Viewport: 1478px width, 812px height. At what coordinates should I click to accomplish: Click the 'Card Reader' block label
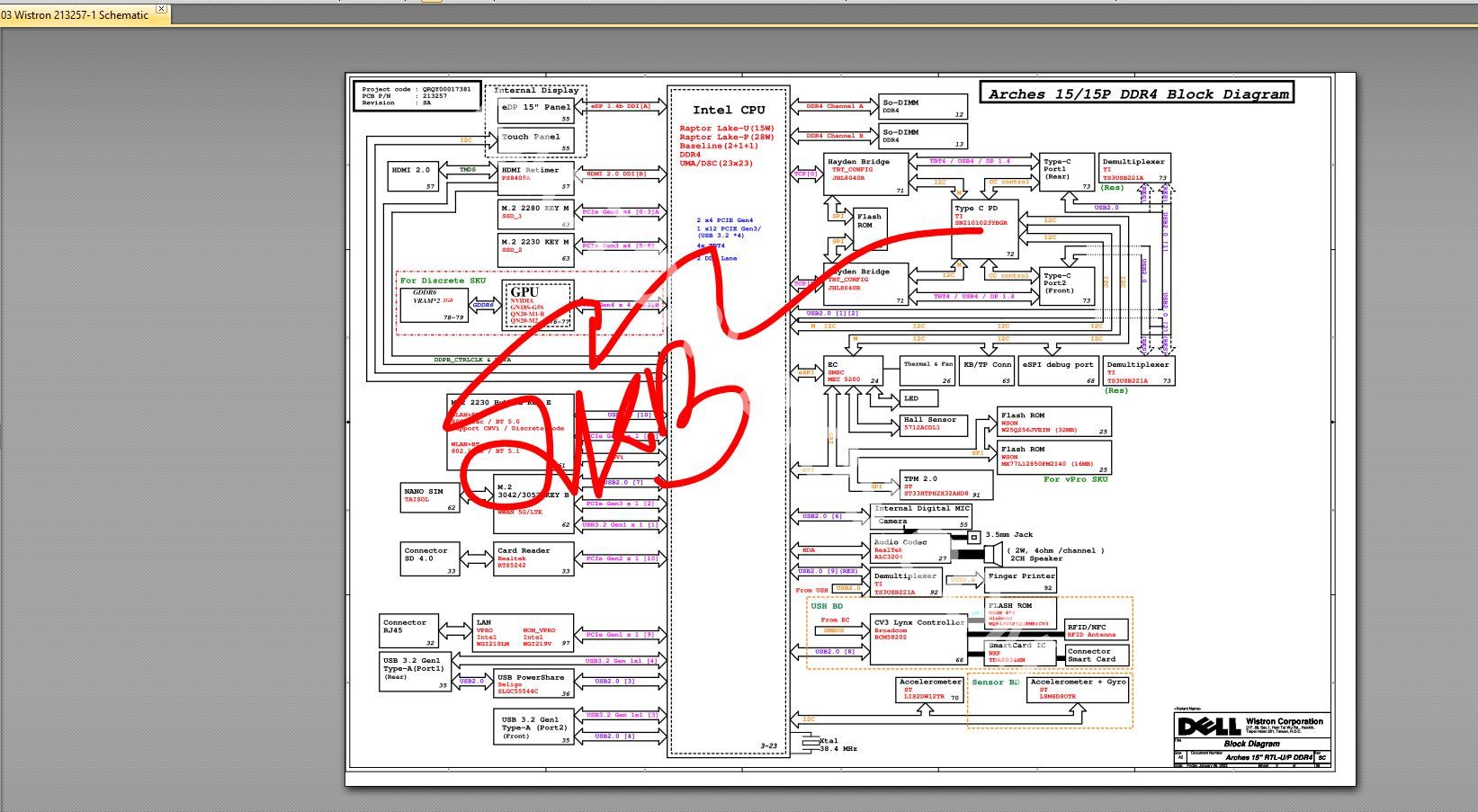[524, 550]
